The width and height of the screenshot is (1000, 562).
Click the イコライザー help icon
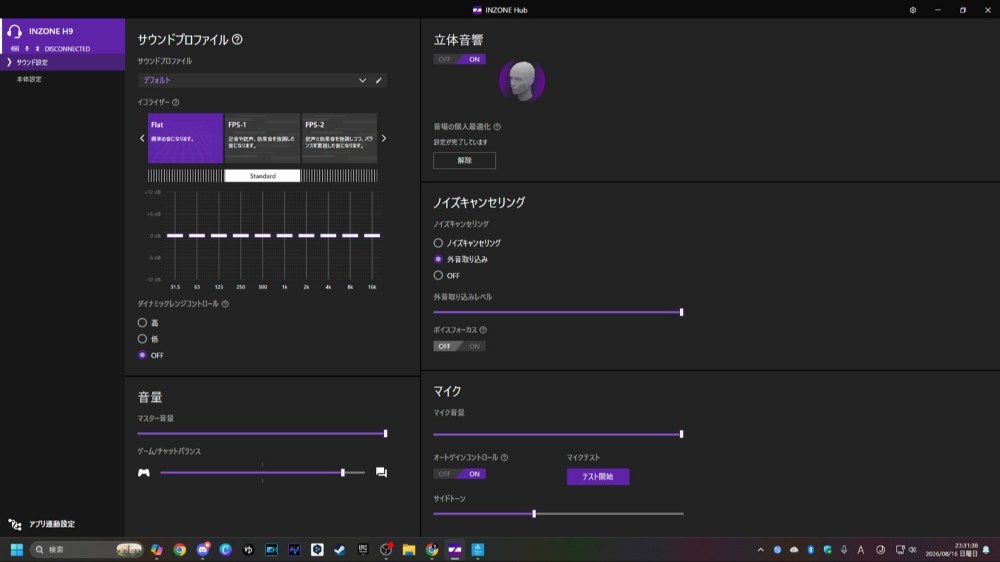[x=175, y=102]
